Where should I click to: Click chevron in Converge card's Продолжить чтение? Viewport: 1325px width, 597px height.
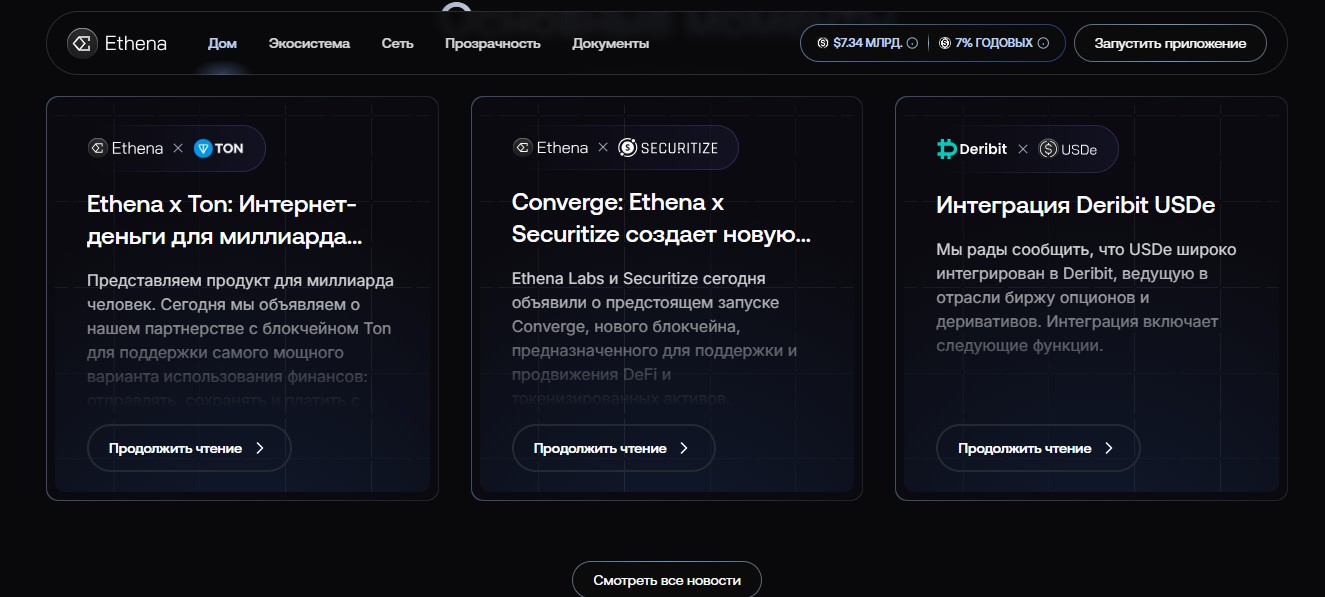[684, 448]
